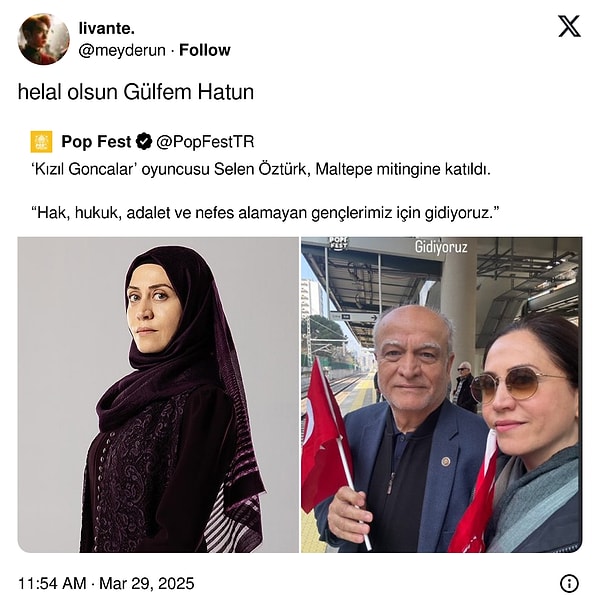Follow the @meyderun account
This screenshot has width=600, height=614.
tap(204, 50)
